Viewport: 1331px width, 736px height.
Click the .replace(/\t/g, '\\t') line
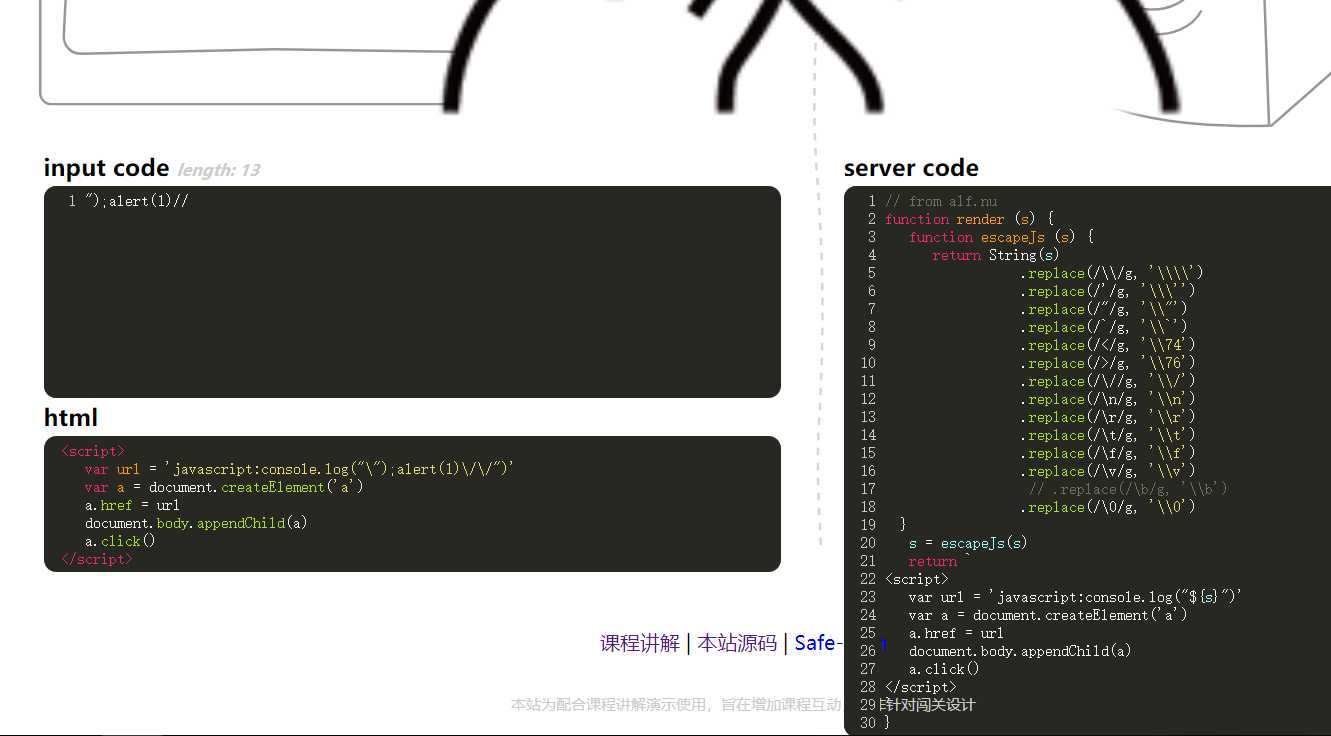[1108, 435]
